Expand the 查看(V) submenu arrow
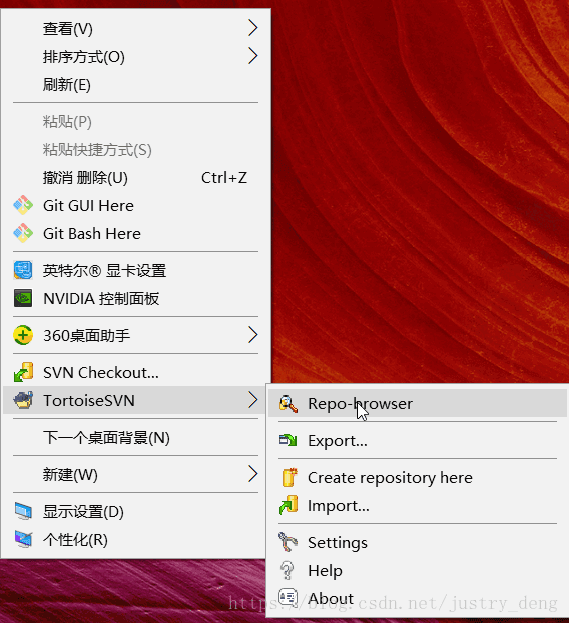Viewport: 569px width, 623px height. coord(253,28)
